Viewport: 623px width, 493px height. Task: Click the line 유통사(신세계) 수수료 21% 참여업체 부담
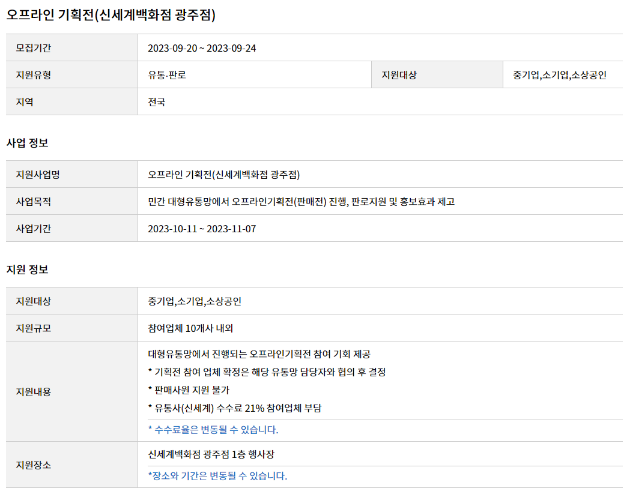tap(234, 408)
